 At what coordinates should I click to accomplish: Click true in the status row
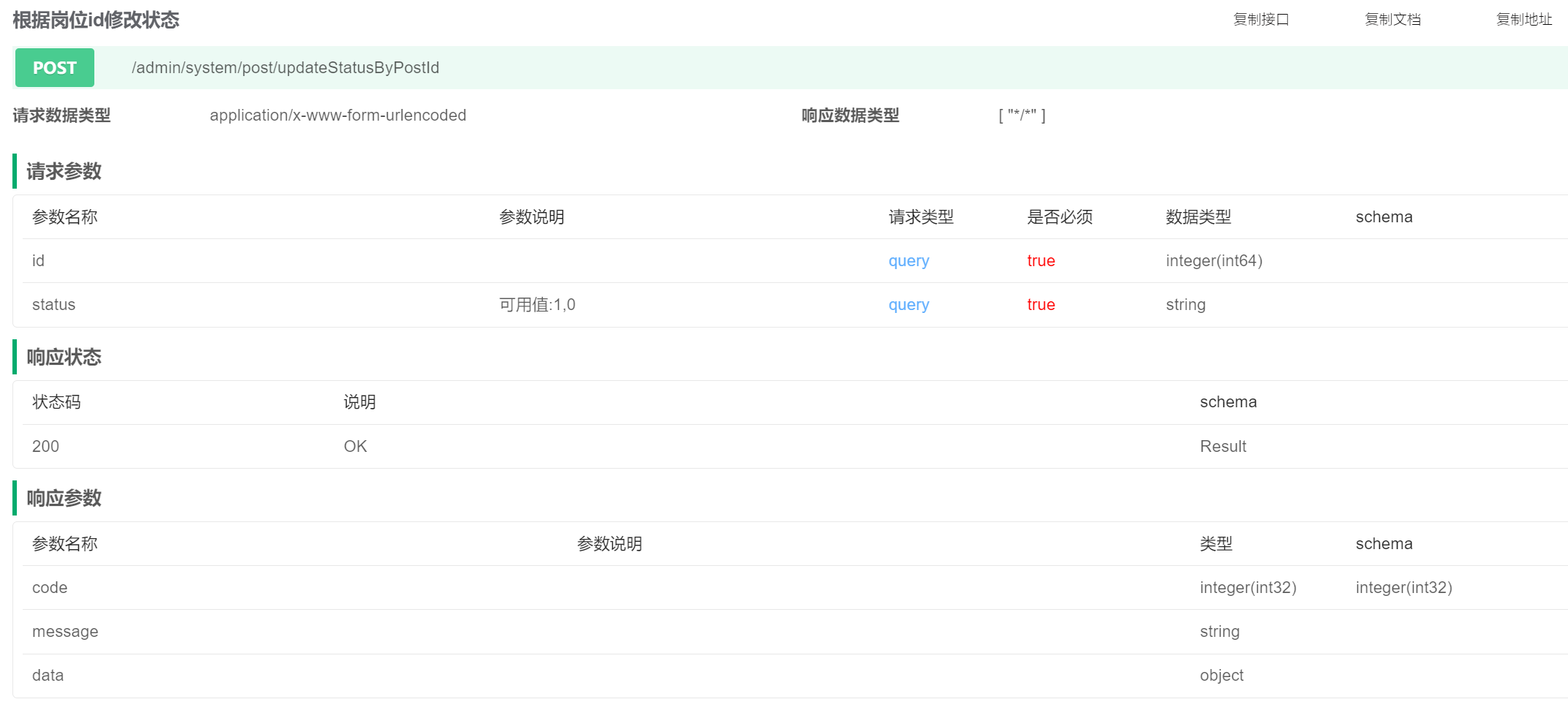[1041, 305]
